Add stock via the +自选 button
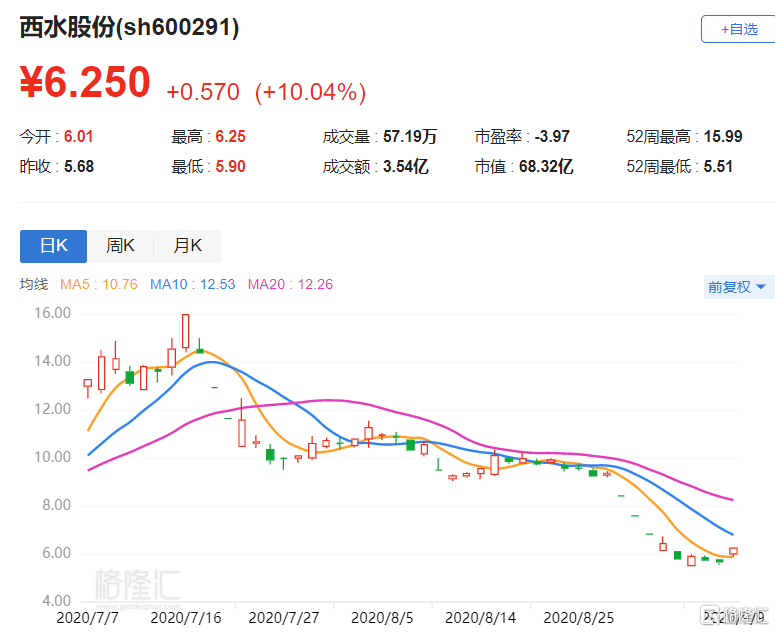Image resolution: width=775 pixels, height=632 pixels. click(x=738, y=29)
